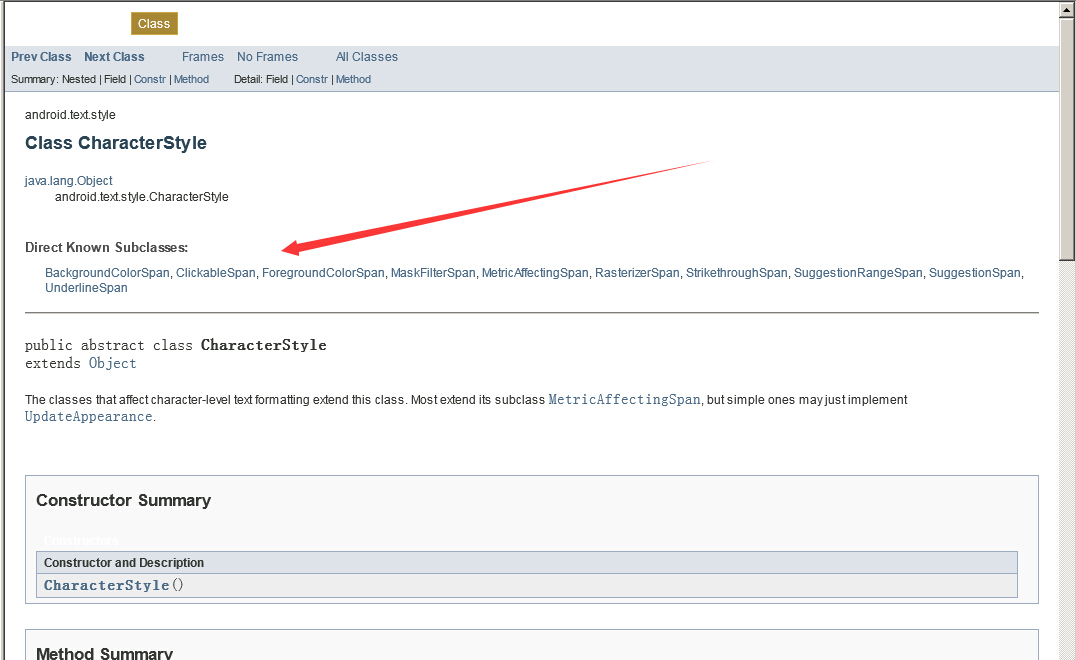Screen dimensions: 1076x660
Task: Open the All Classes list
Action: pyautogui.click(x=366, y=57)
